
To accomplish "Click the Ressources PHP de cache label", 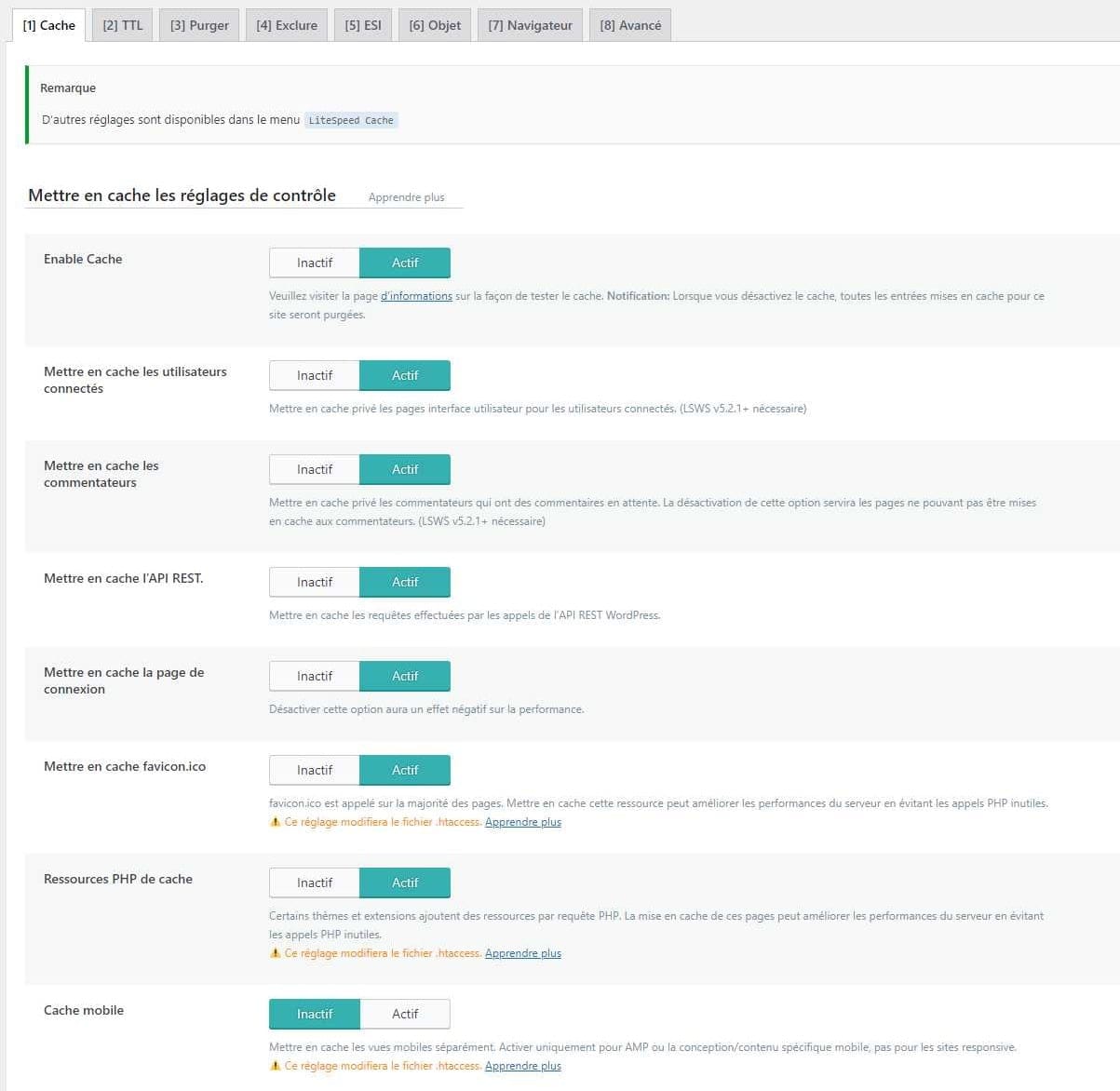I will click(118, 879).
